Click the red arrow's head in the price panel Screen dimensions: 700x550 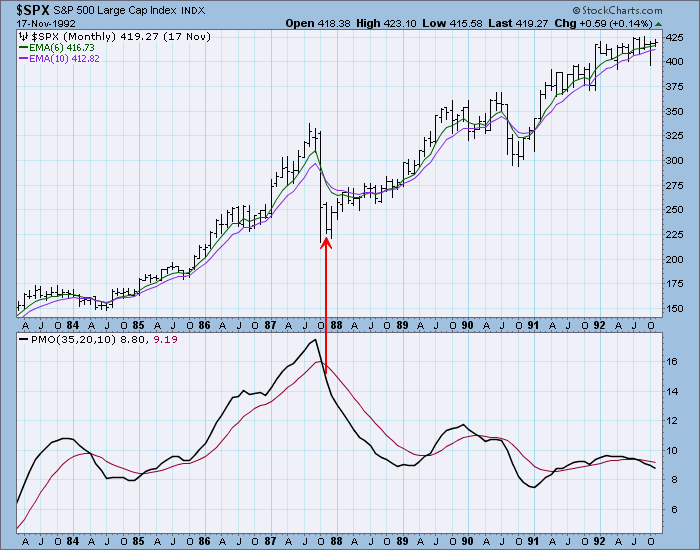point(326,242)
